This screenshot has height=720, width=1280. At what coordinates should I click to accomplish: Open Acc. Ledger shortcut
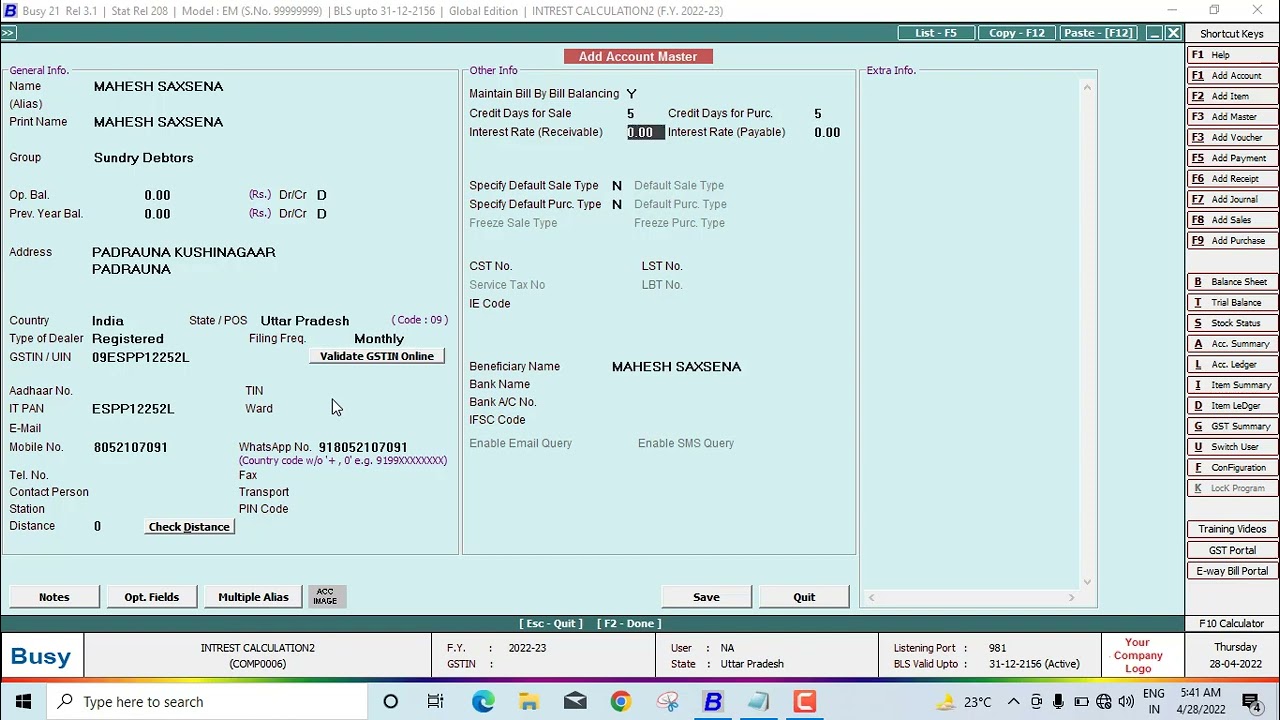point(1232,364)
